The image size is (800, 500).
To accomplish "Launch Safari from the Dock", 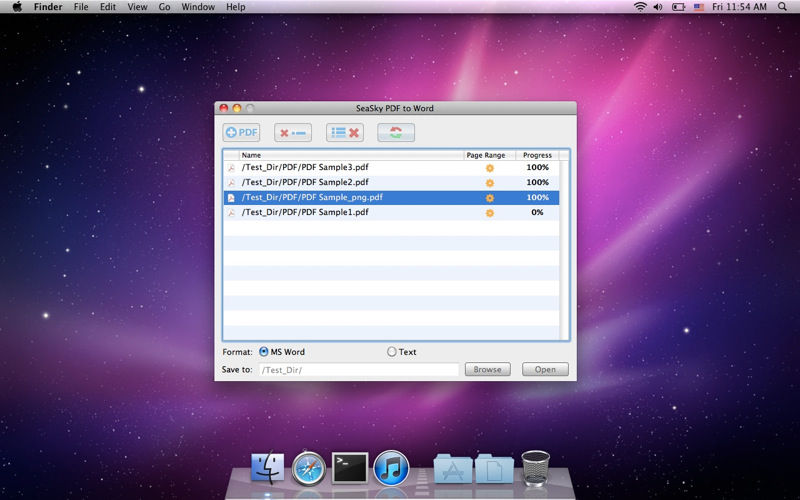I will (x=309, y=467).
